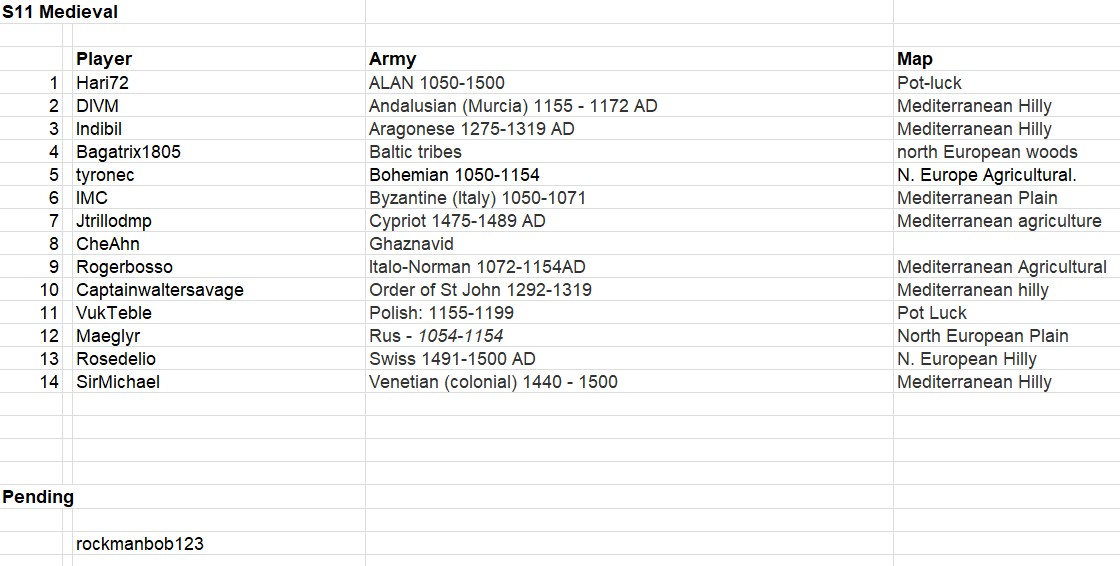Select the Captainwaltersavage player cell
This screenshot has width=1120, height=566.
pos(219,289)
